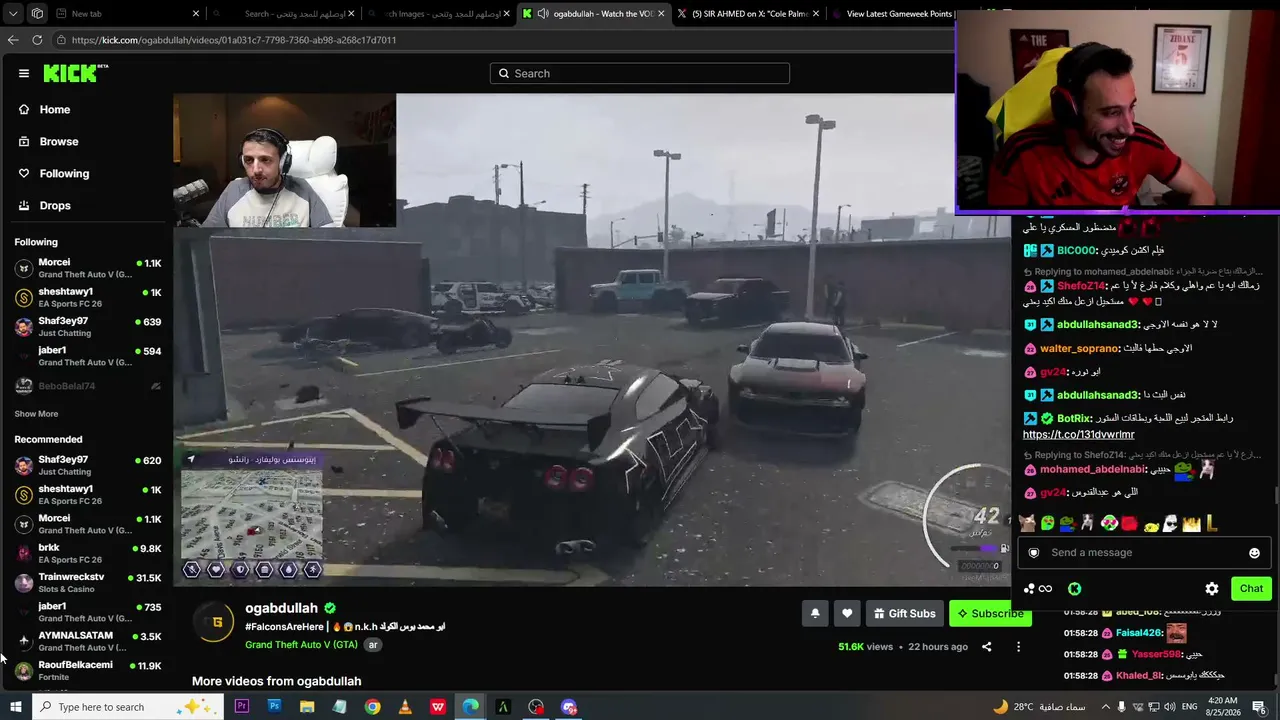Image resolution: width=1280 pixels, height=720 pixels.
Task: Open File Explorer from taskbar
Action: click(307, 707)
